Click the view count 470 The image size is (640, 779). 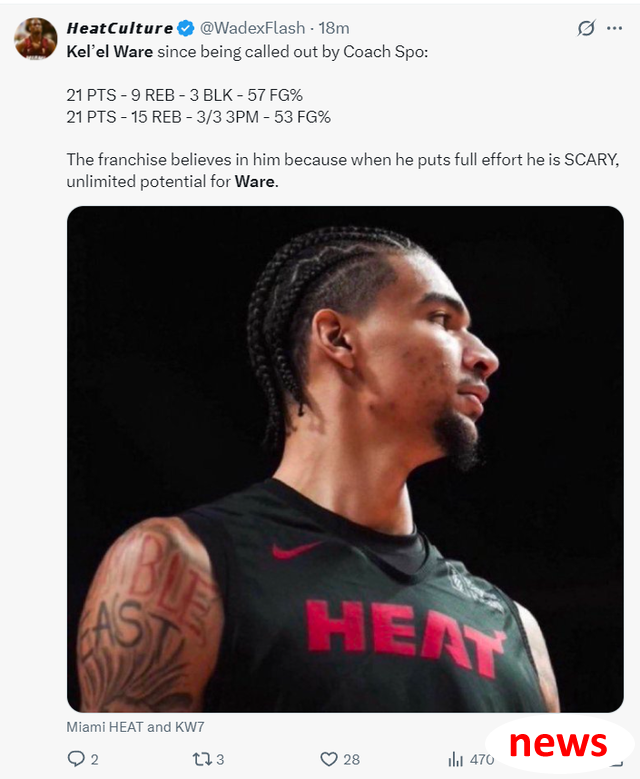(481, 759)
